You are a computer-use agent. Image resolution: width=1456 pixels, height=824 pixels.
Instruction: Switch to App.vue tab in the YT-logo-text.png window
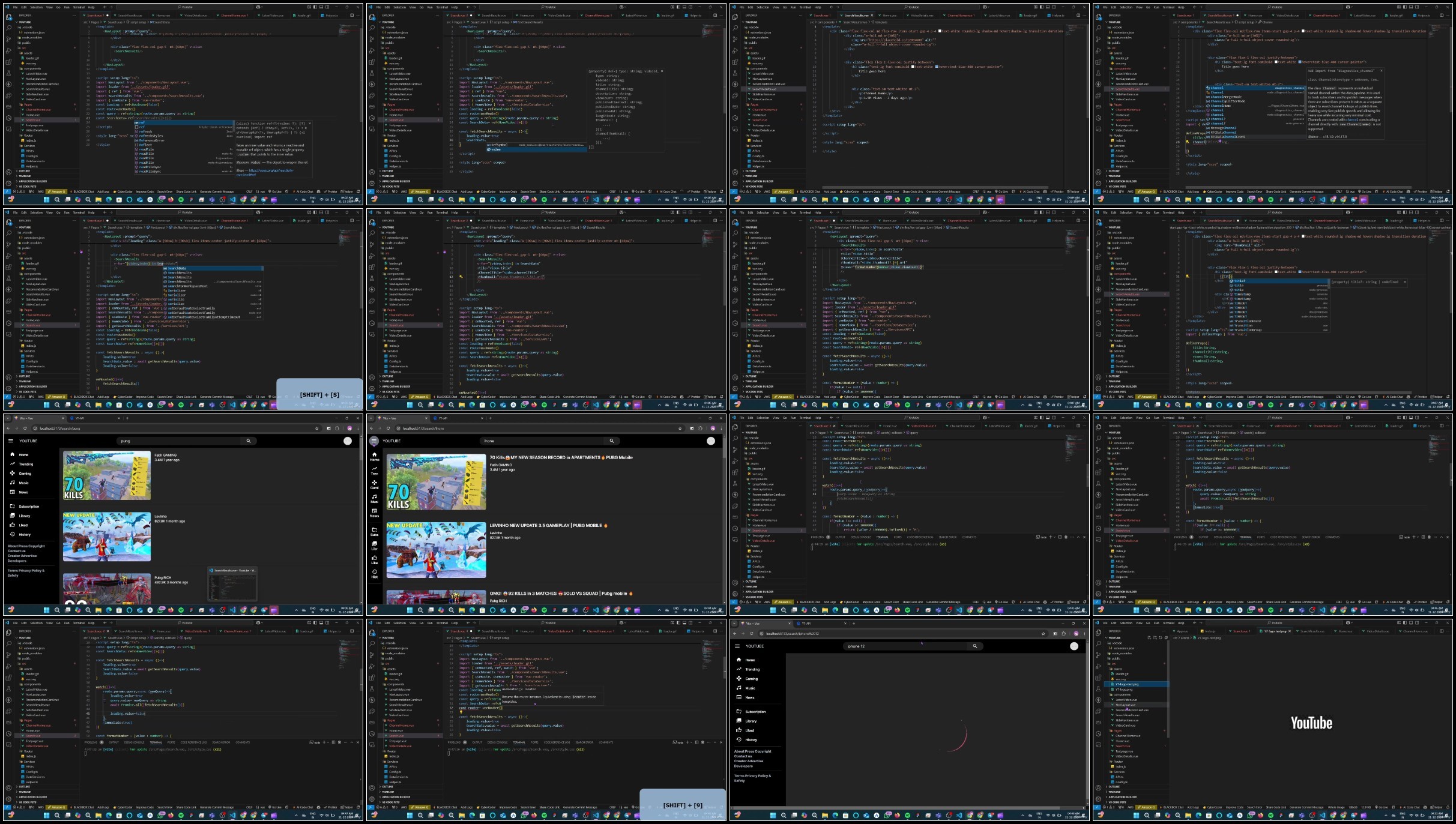tap(1184, 631)
